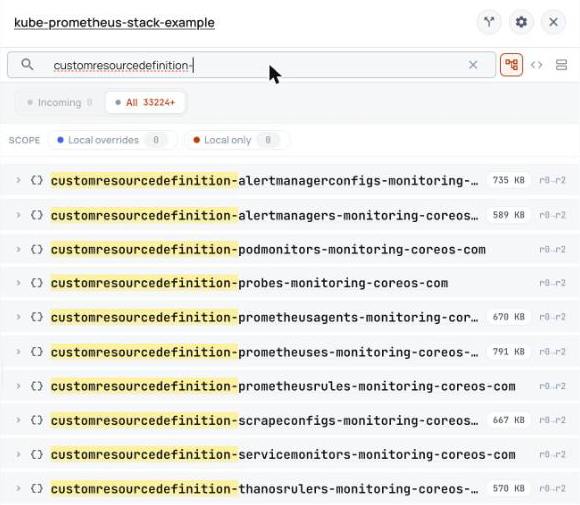Click braces icon of probes row
Screen dimensions: 580x505
click(x=37, y=283)
